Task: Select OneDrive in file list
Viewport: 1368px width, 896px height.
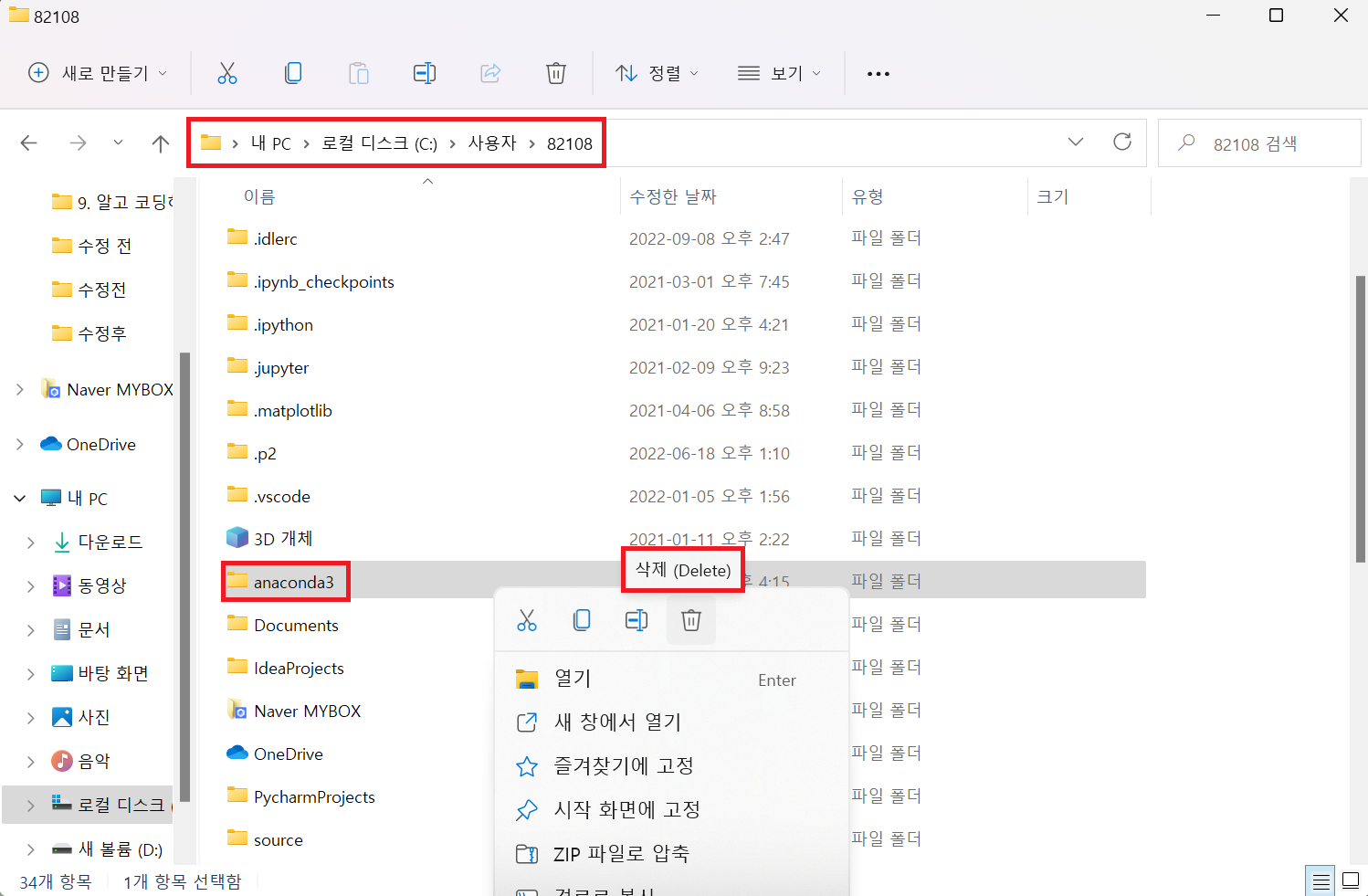Action: tap(275, 754)
